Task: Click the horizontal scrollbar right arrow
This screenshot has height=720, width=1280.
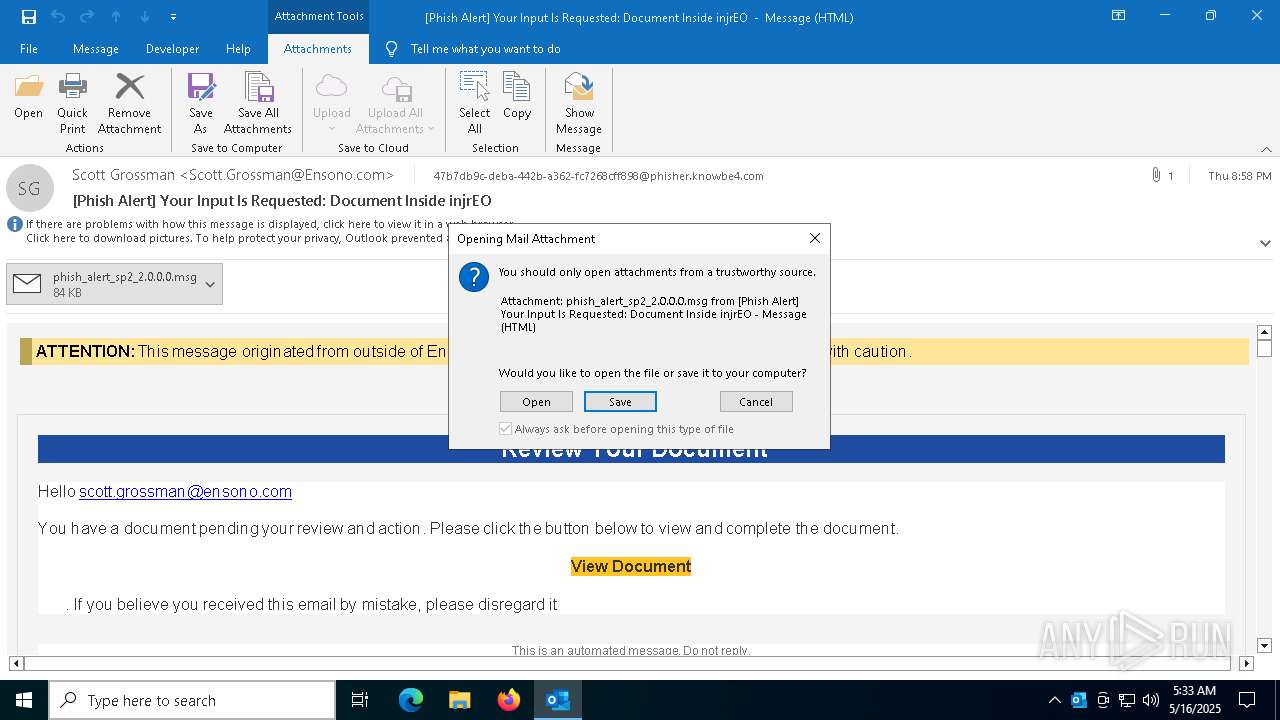Action: (1246, 663)
